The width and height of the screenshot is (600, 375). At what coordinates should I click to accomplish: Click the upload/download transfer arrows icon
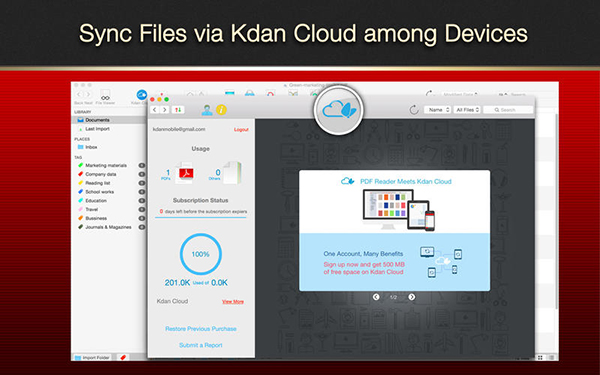coord(178,110)
